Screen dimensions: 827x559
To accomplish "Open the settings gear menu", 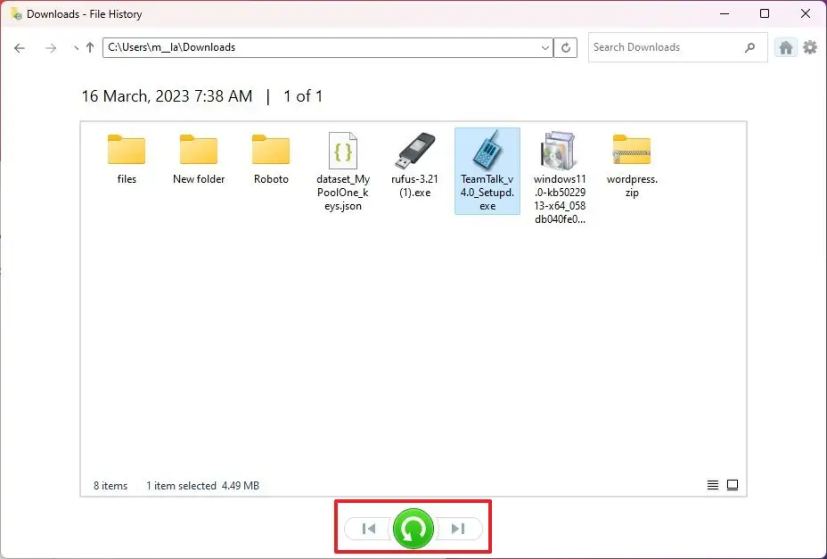I will 810,47.
